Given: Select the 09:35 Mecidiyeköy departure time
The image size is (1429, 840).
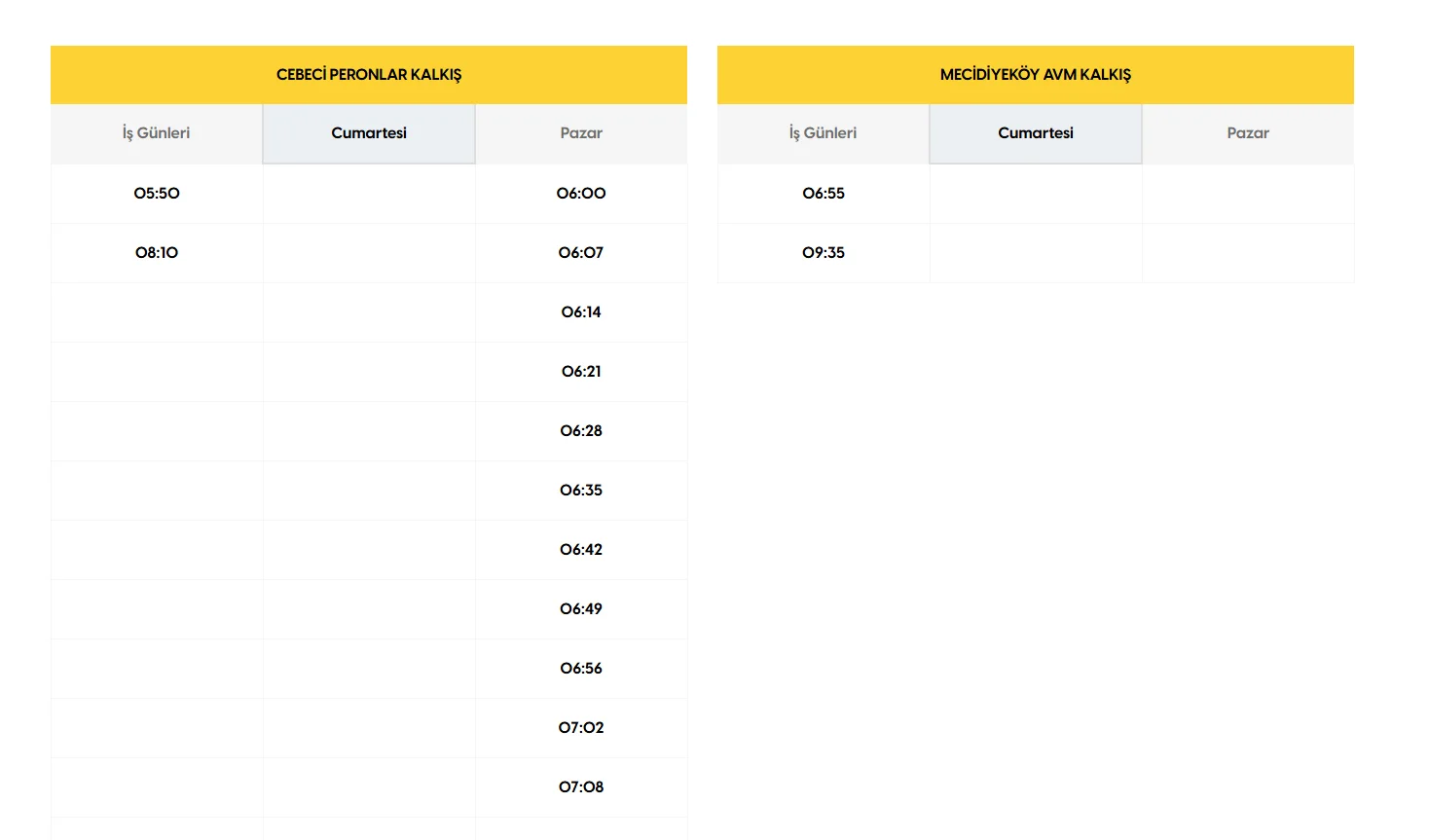Looking at the screenshot, I should pyautogui.click(x=824, y=253).
